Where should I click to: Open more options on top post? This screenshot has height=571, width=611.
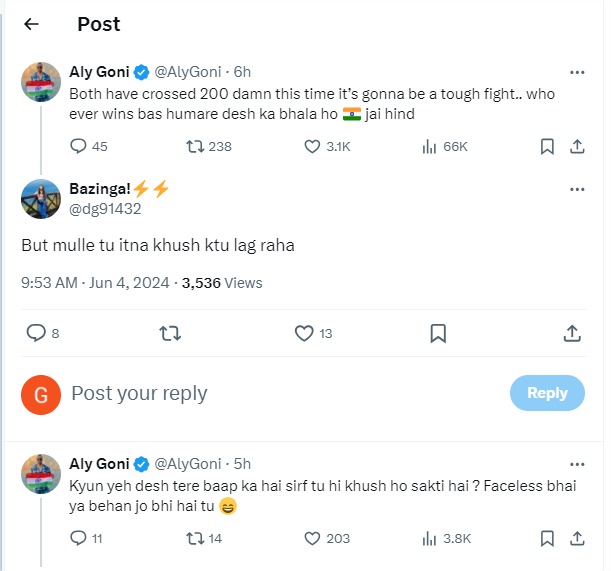point(576,73)
